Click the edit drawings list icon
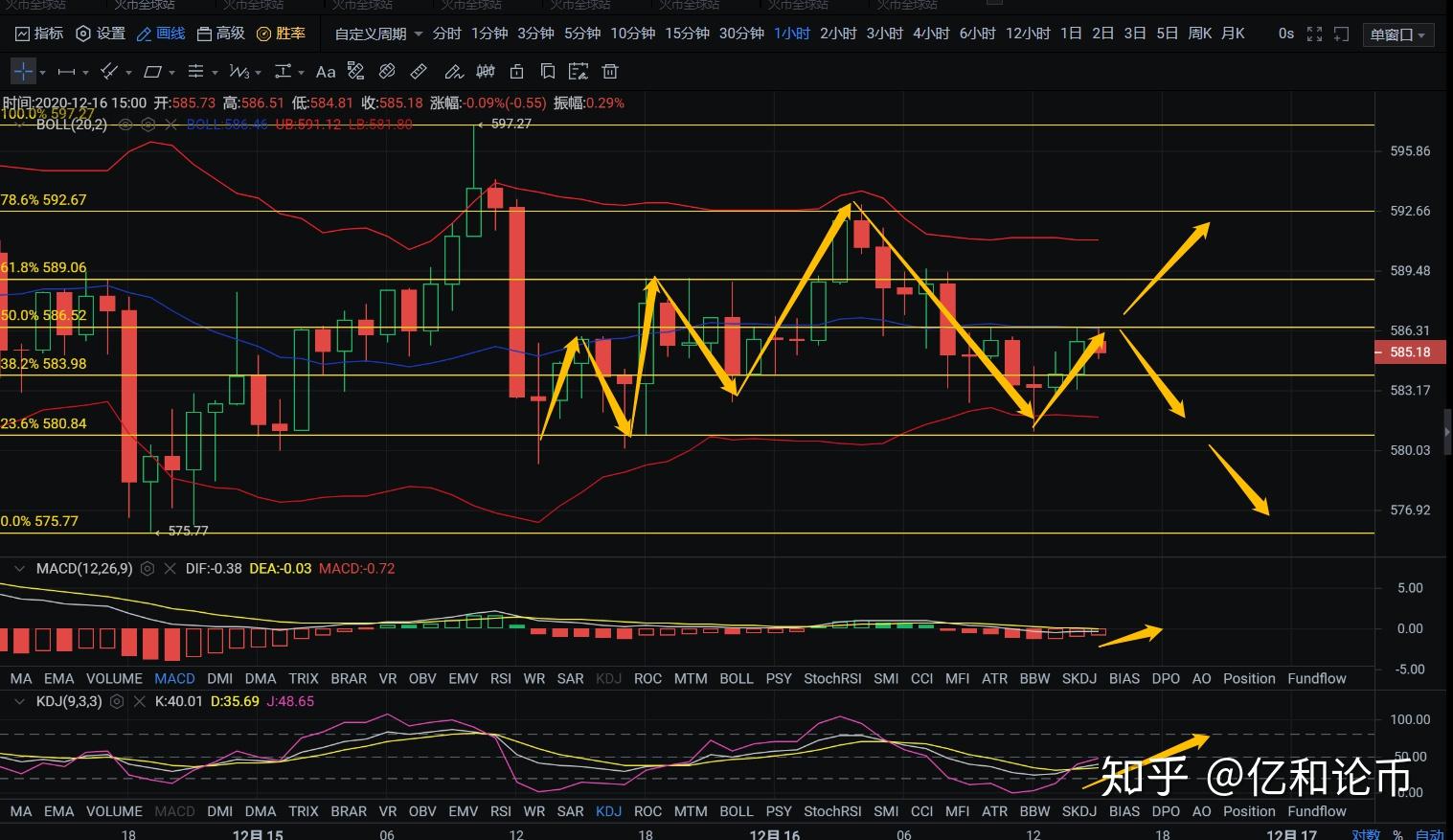 (x=579, y=71)
